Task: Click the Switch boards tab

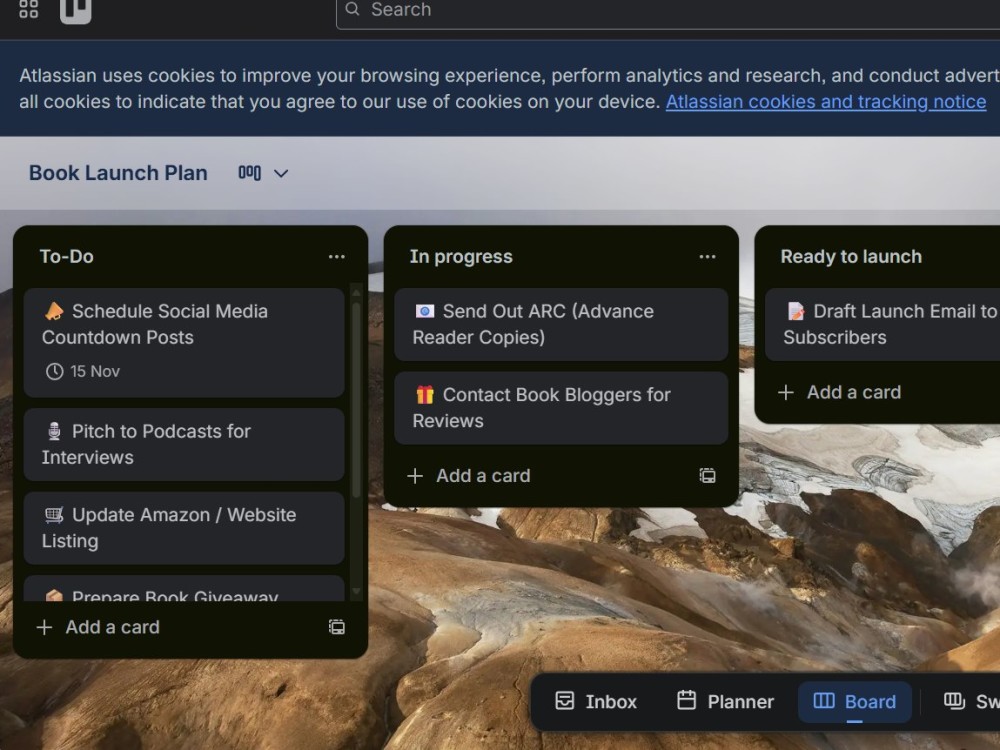Action: (971, 702)
